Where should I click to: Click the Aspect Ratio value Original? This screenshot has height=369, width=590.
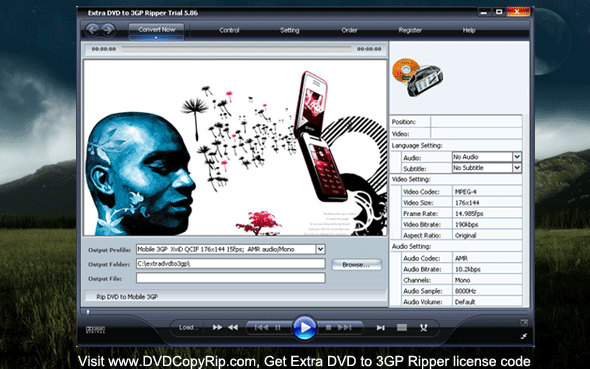[x=466, y=235]
